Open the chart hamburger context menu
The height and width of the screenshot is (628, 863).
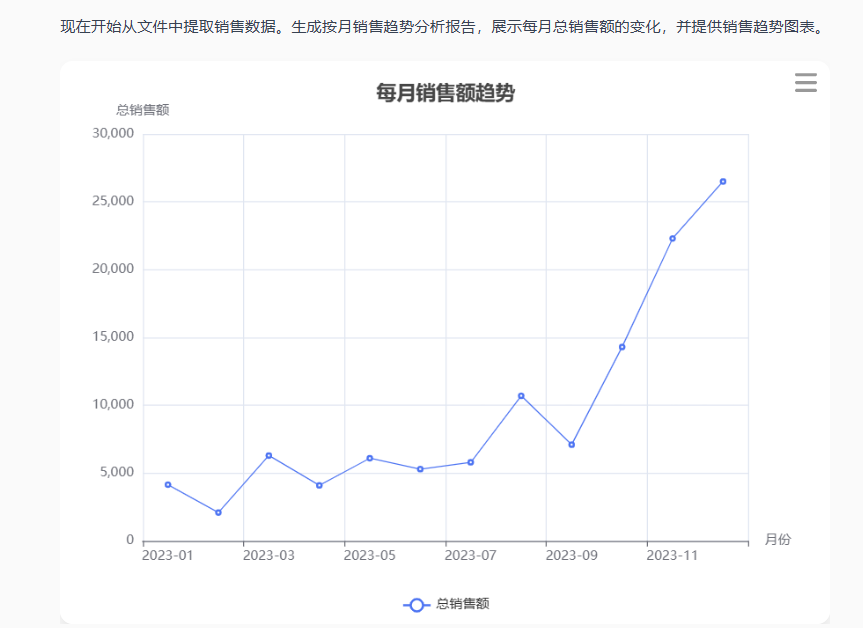click(x=805, y=83)
